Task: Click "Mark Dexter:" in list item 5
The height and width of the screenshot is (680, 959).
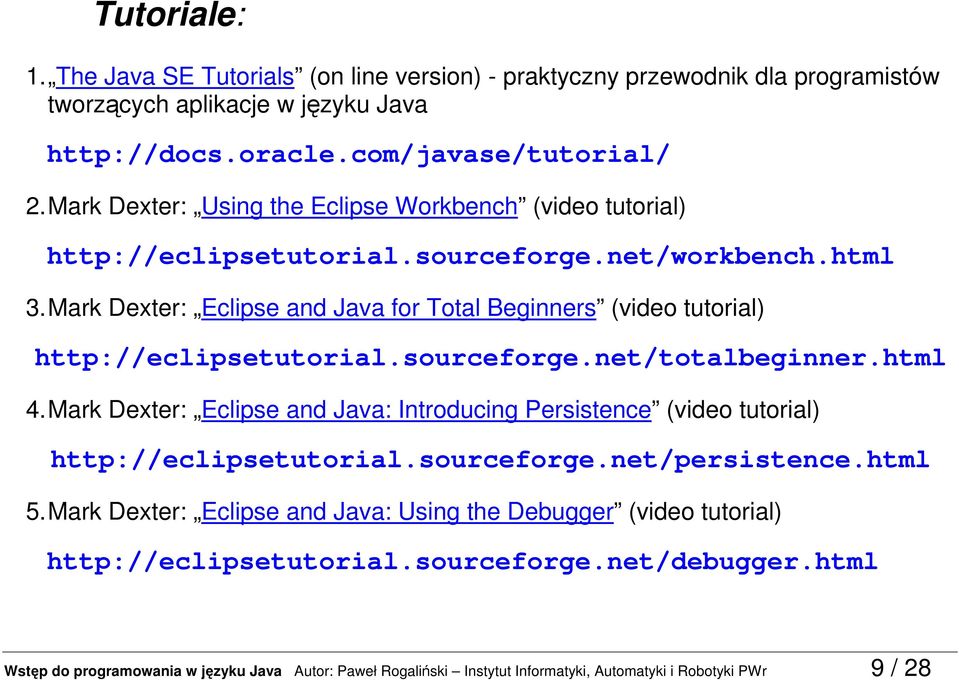Action: pyautogui.click(x=117, y=512)
